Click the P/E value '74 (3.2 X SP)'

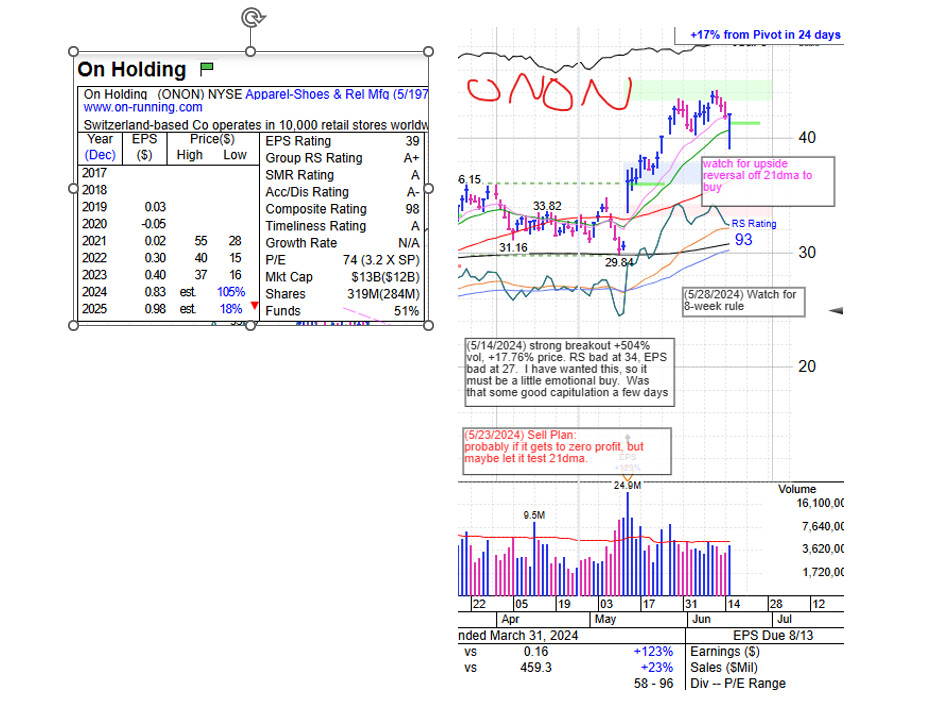tap(381, 260)
